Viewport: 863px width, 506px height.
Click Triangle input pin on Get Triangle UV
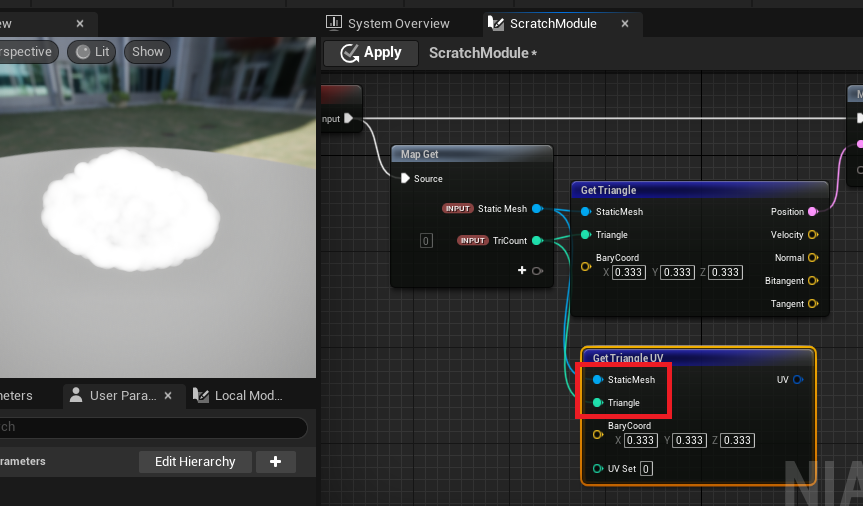[598, 402]
